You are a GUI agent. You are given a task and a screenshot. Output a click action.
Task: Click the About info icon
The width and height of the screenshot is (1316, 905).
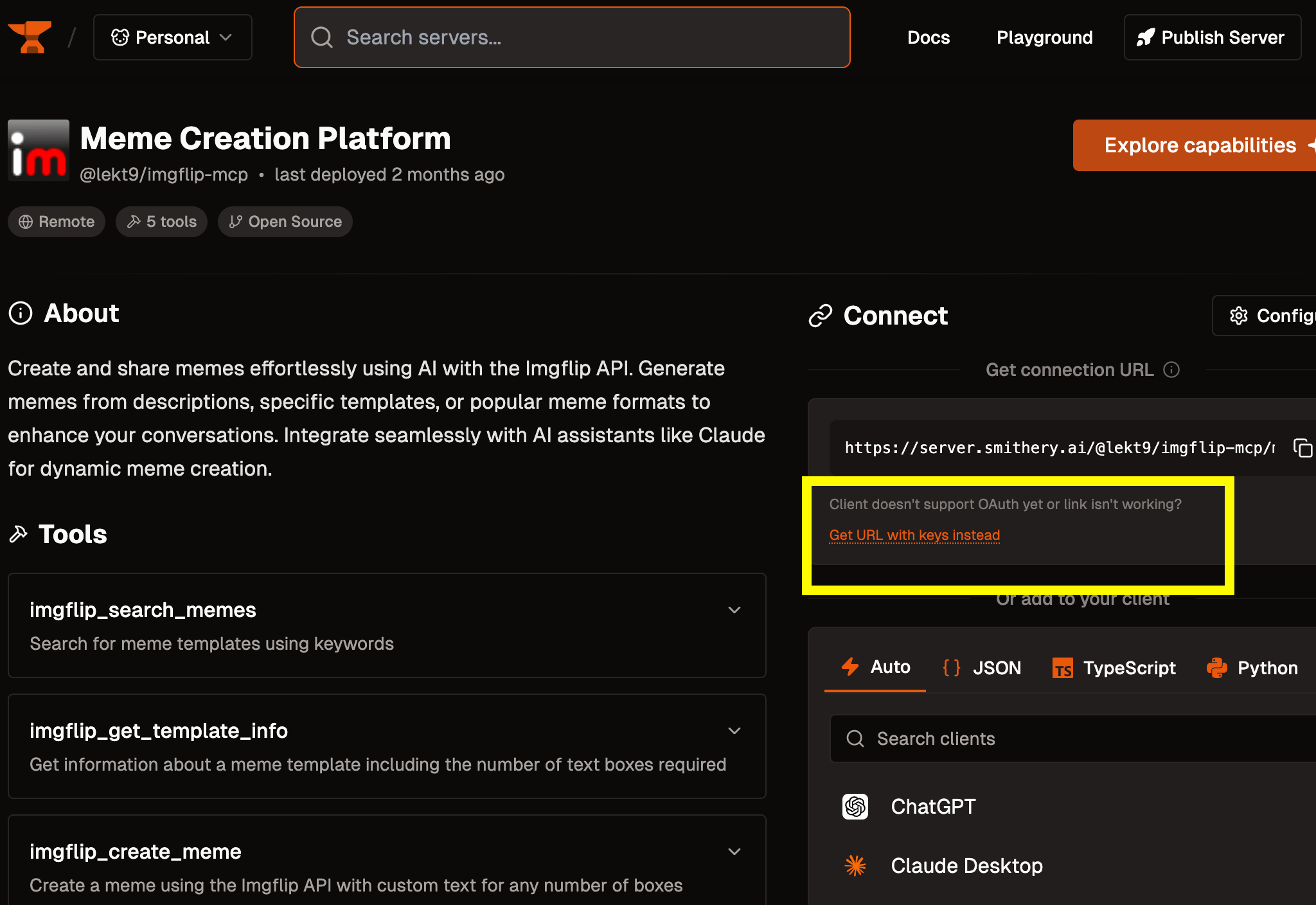[x=21, y=314]
